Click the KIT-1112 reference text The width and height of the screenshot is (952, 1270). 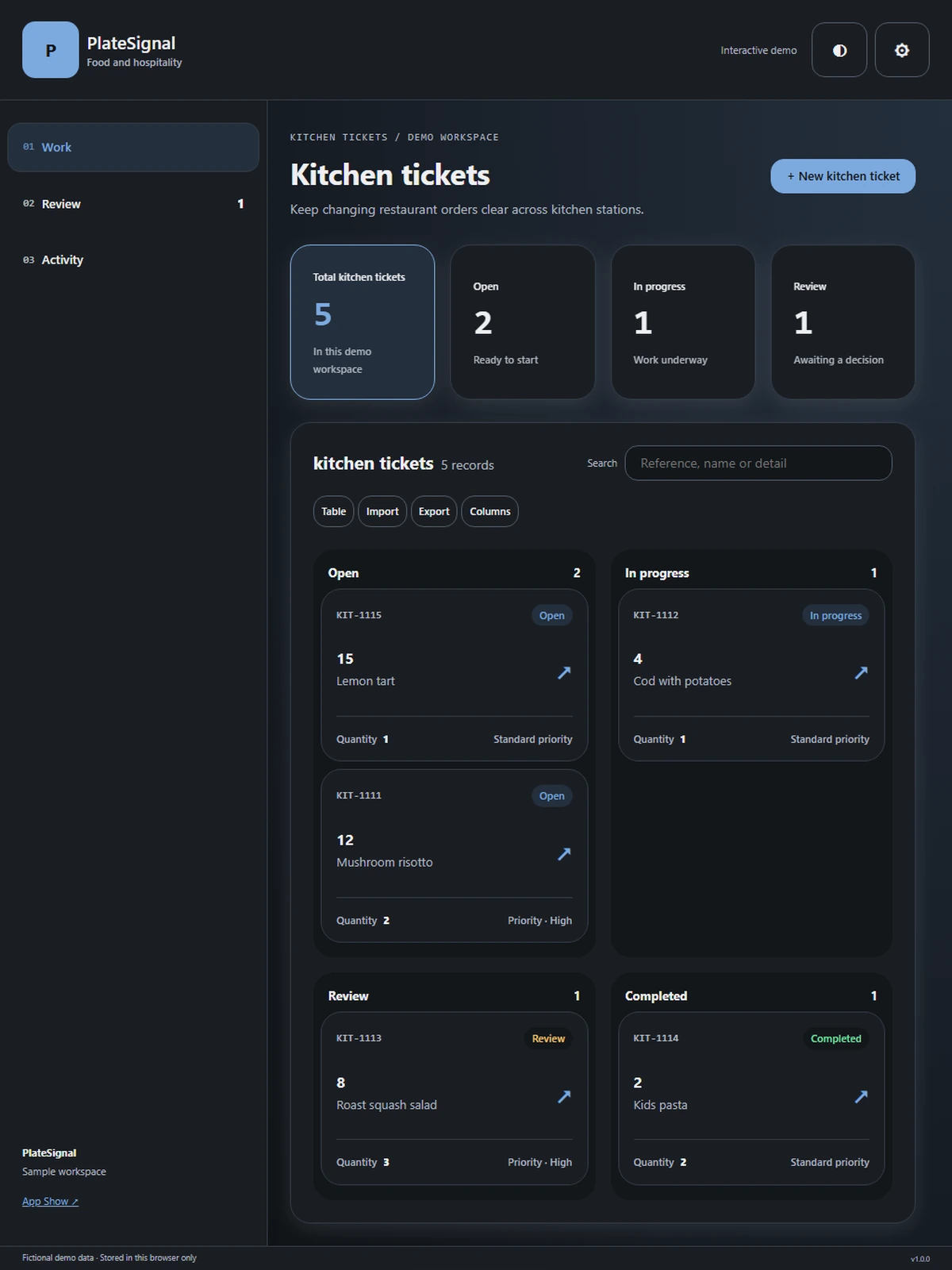pos(655,615)
